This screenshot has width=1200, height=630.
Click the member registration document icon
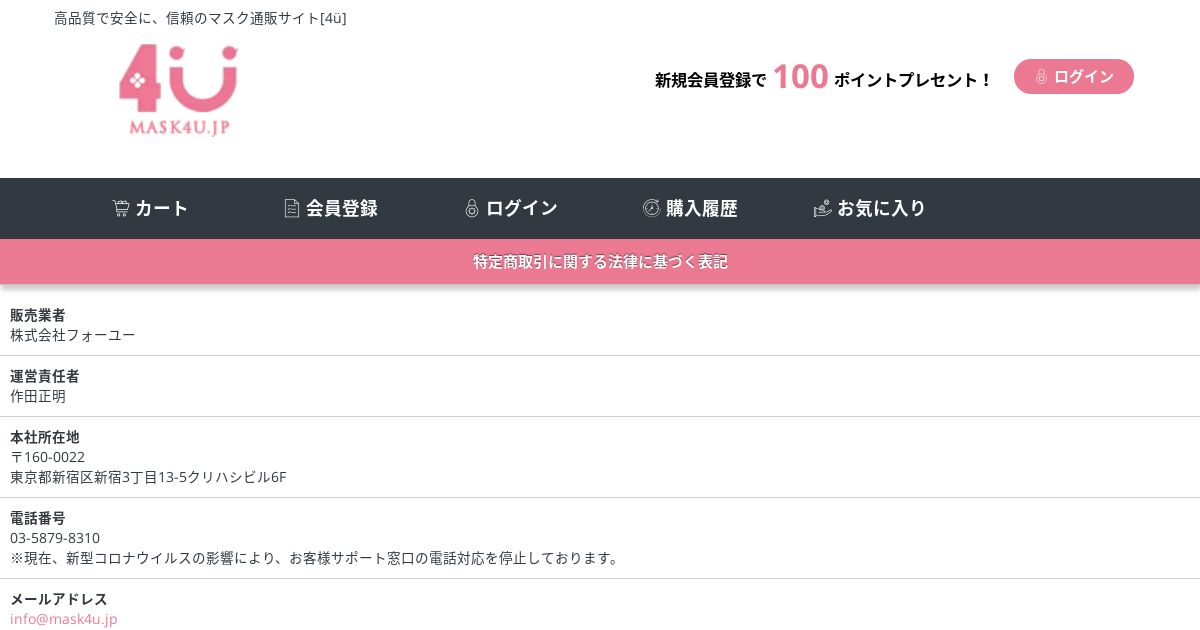pos(292,208)
